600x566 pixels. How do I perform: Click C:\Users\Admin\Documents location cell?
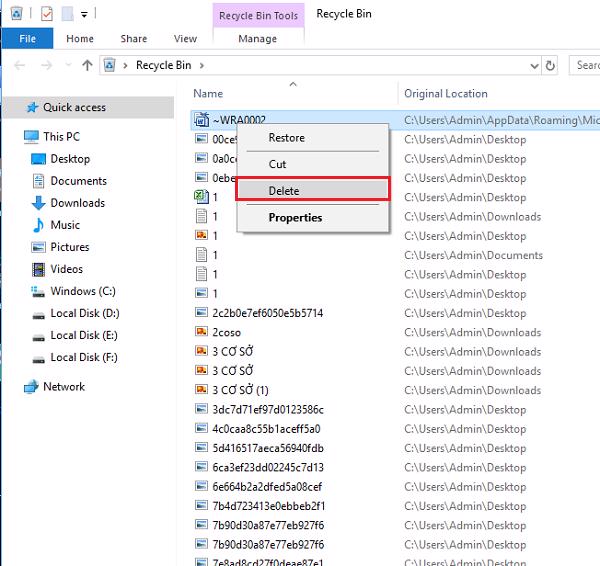pos(473,255)
